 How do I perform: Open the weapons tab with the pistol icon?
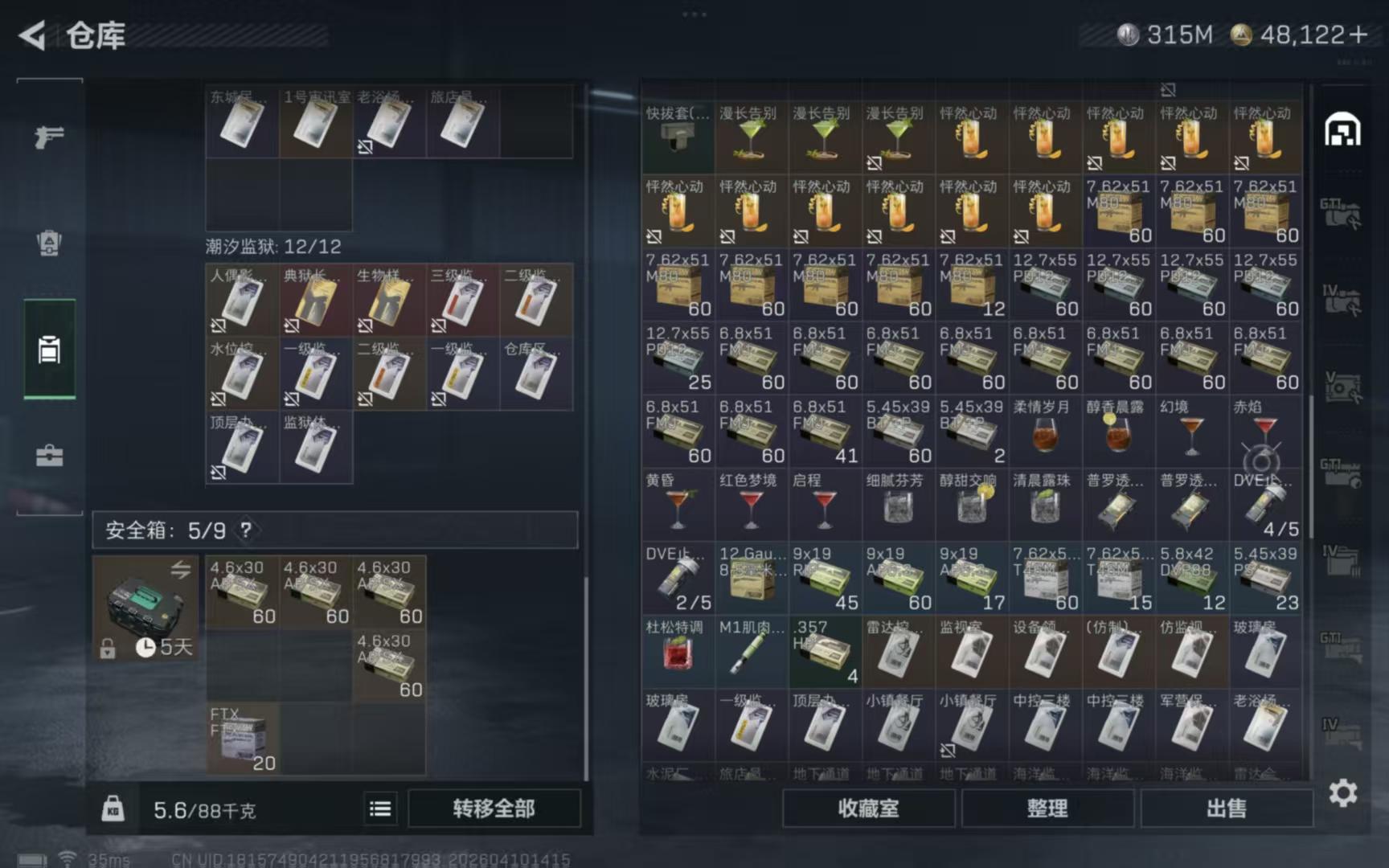click(49, 137)
